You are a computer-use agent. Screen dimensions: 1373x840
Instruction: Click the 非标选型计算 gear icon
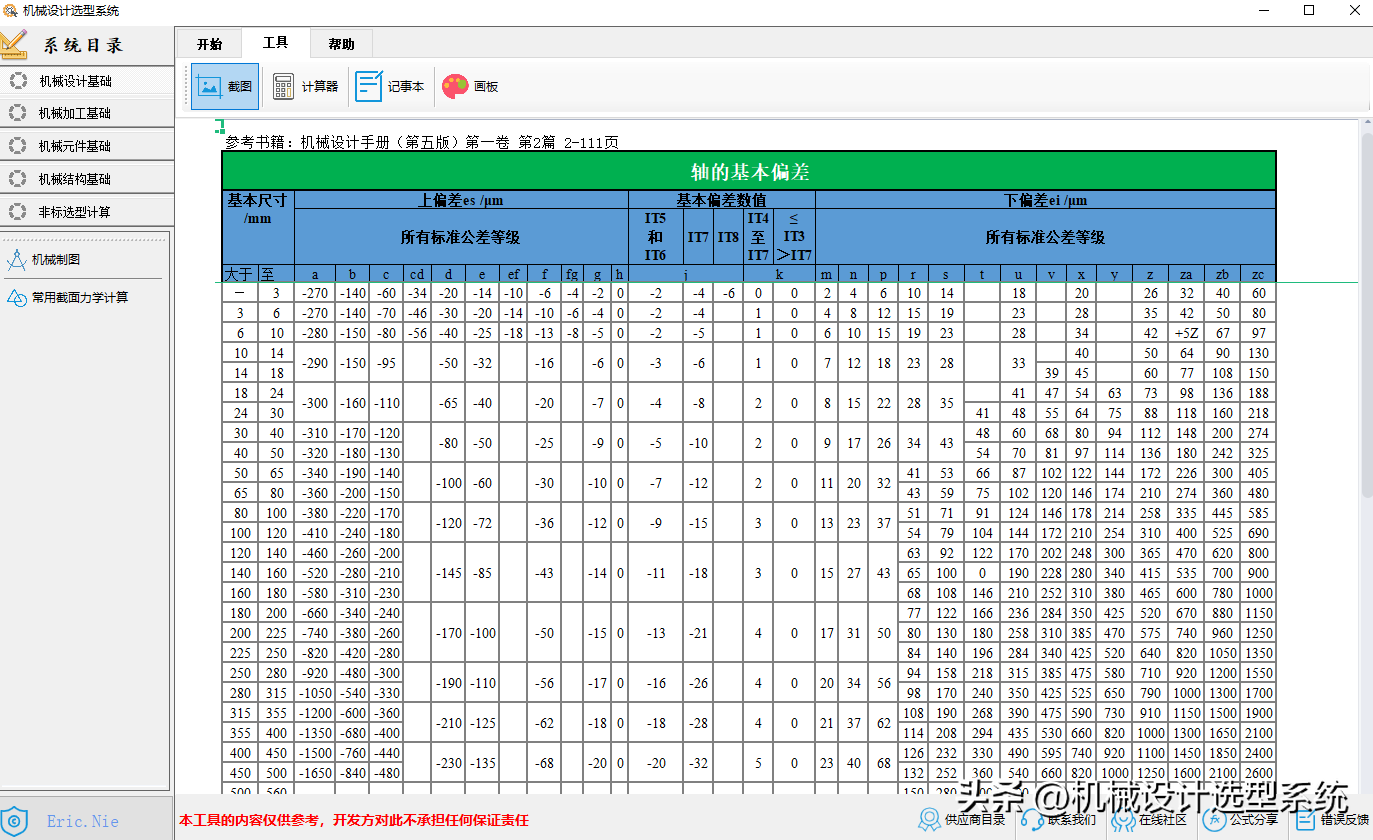(x=17, y=212)
